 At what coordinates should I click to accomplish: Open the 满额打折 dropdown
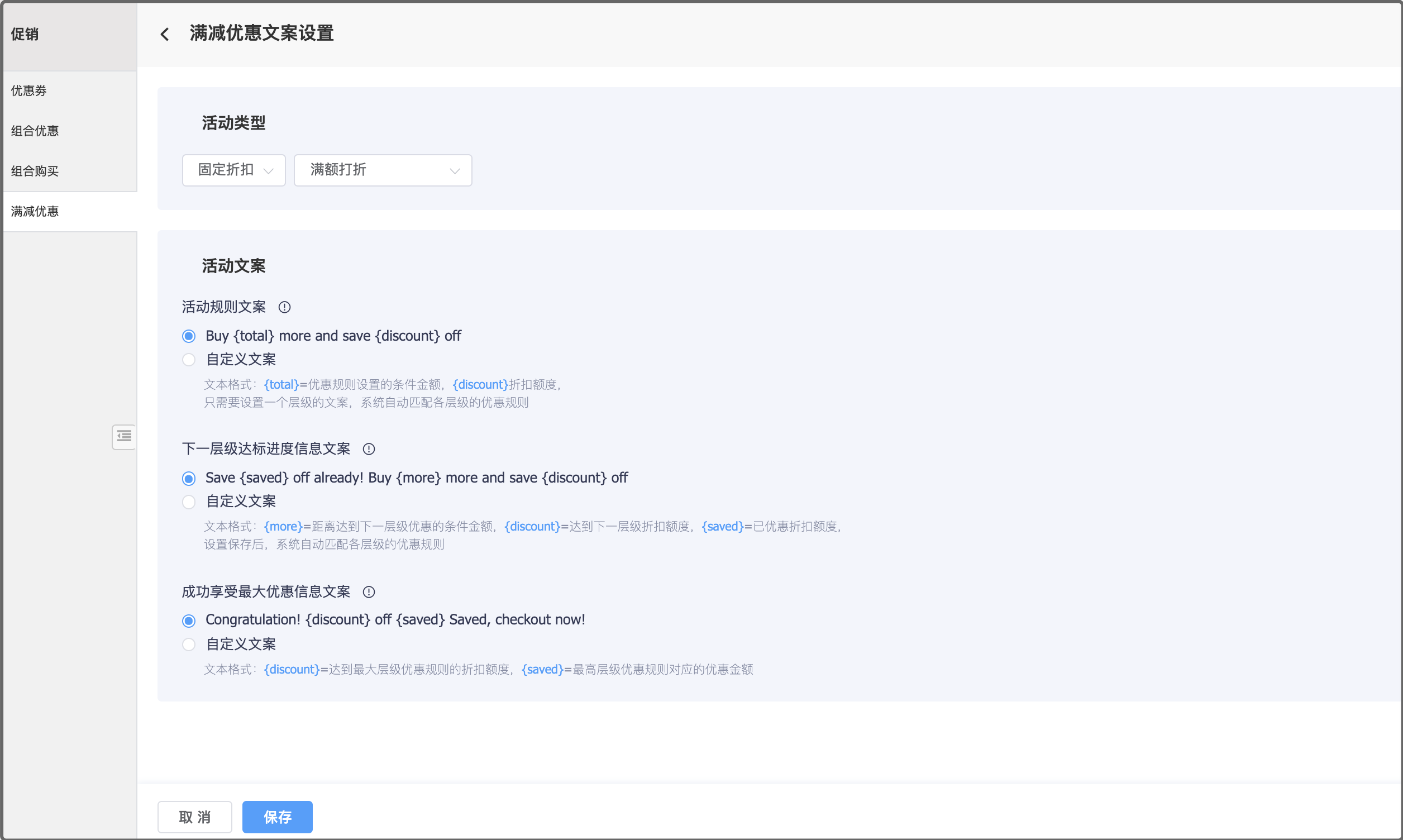coord(383,170)
